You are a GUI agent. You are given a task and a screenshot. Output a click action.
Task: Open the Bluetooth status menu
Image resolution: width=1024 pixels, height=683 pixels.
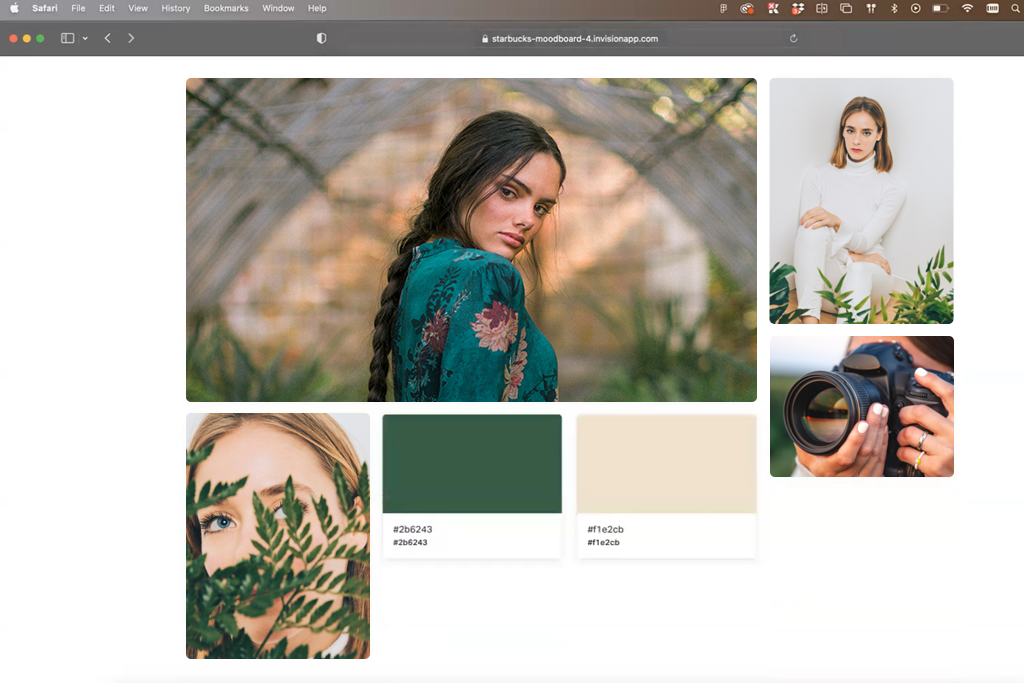point(894,8)
